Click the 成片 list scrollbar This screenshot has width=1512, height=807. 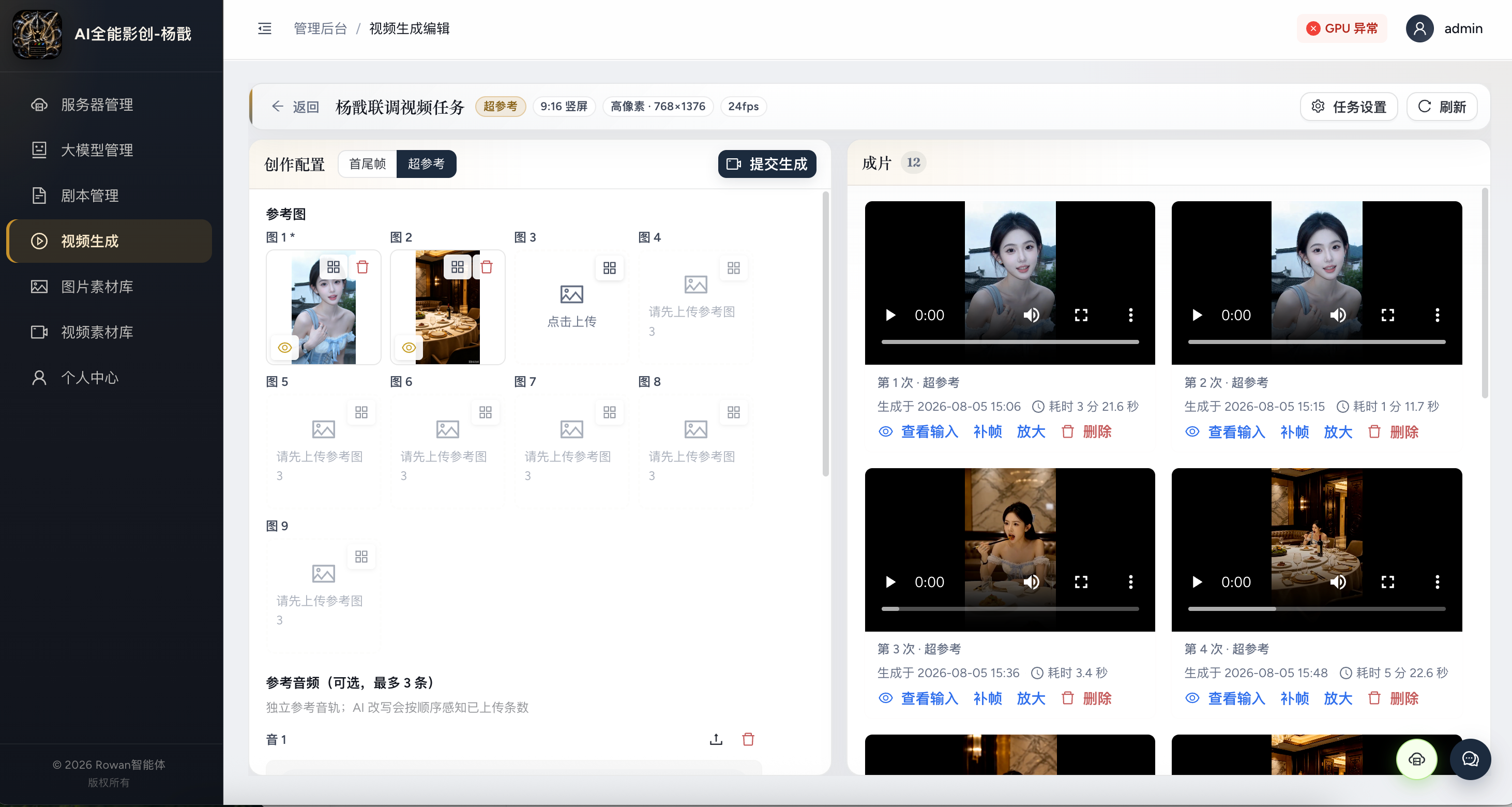point(1485,293)
